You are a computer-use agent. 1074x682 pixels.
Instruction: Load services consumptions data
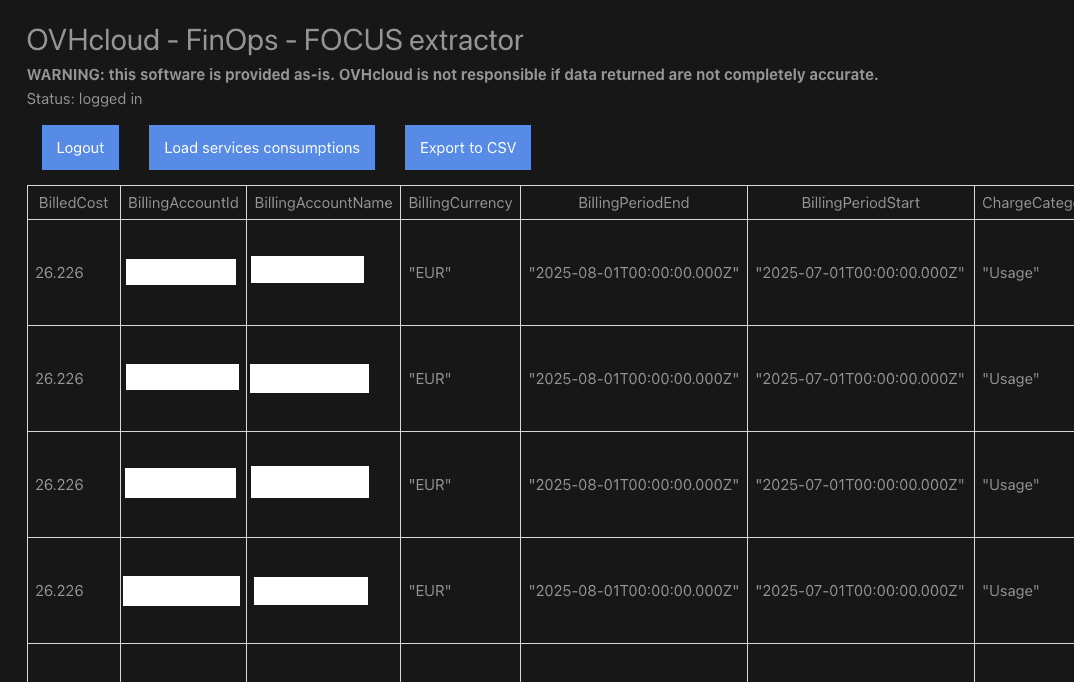pos(262,147)
